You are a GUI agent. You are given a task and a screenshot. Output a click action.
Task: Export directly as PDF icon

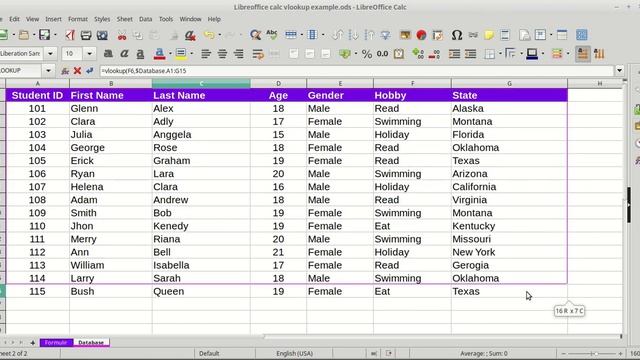point(70,35)
